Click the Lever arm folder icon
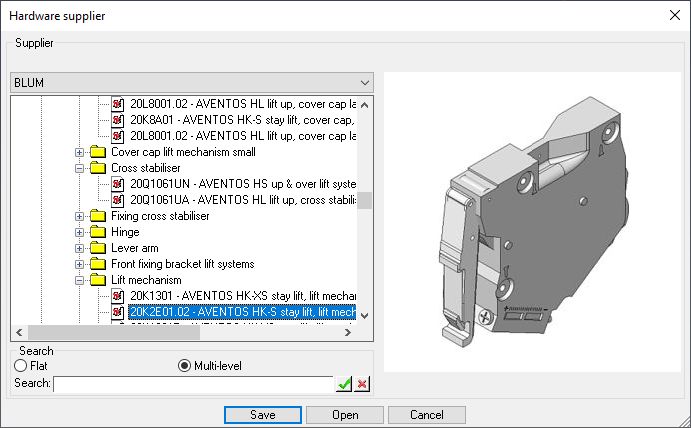 click(98, 248)
